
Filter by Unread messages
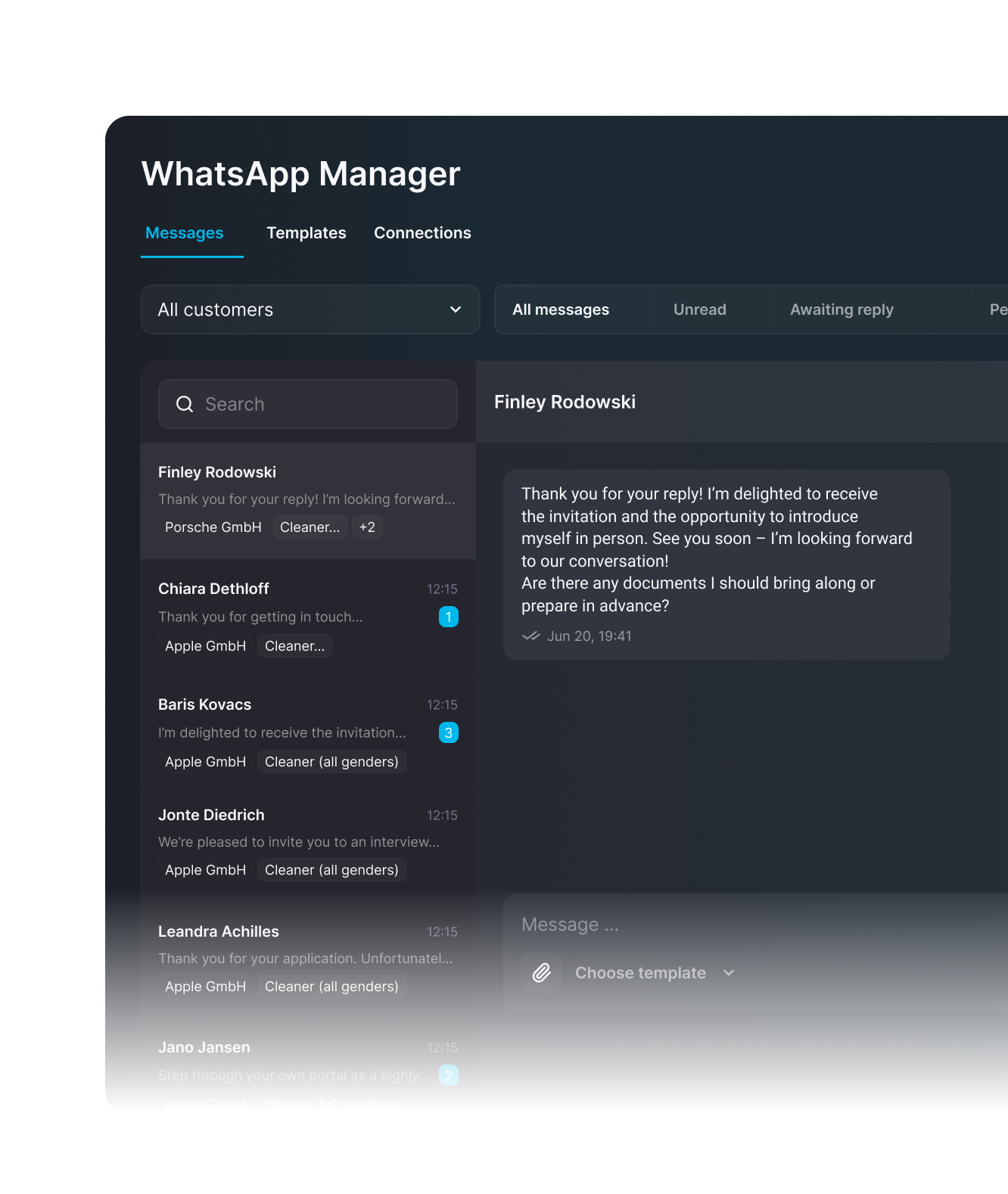[x=700, y=309]
